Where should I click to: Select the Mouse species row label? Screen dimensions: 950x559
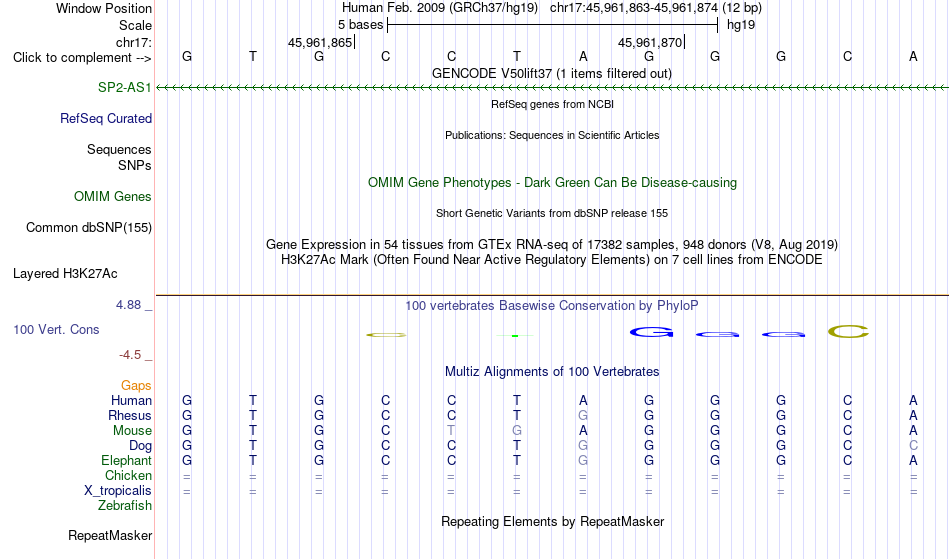(x=132, y=431)
